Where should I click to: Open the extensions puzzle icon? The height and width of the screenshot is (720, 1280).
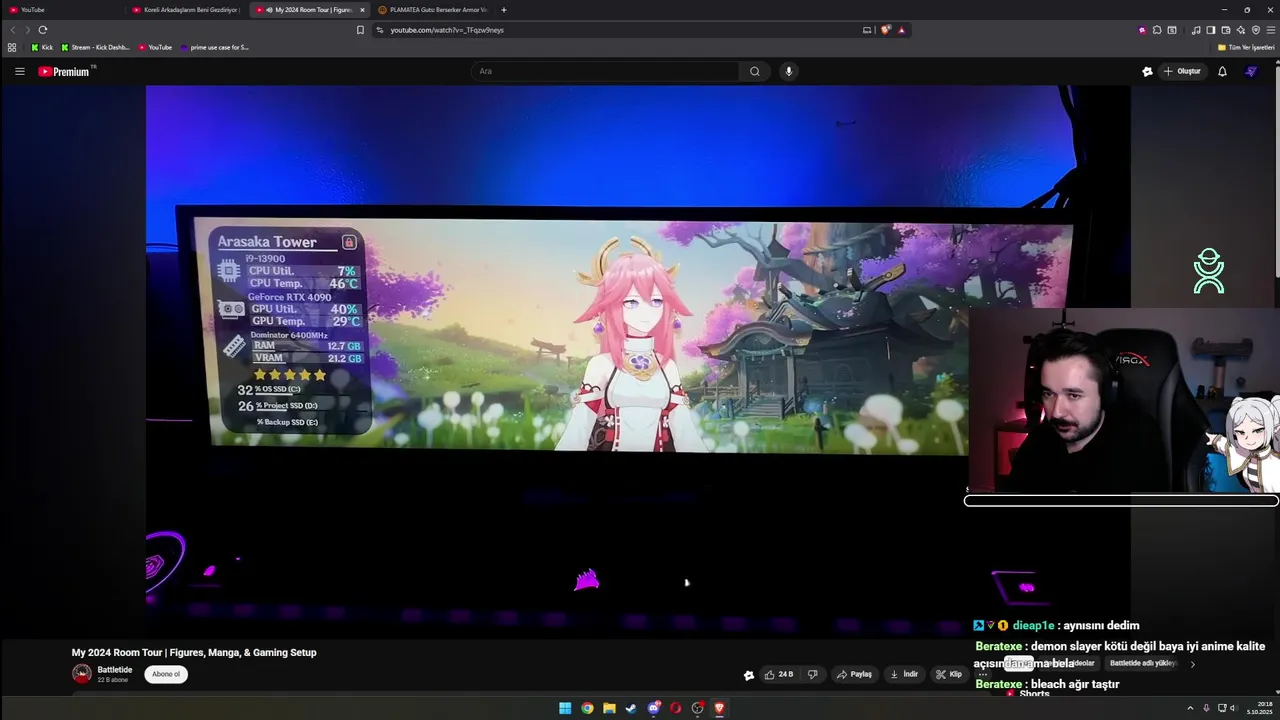point(1157,30)
